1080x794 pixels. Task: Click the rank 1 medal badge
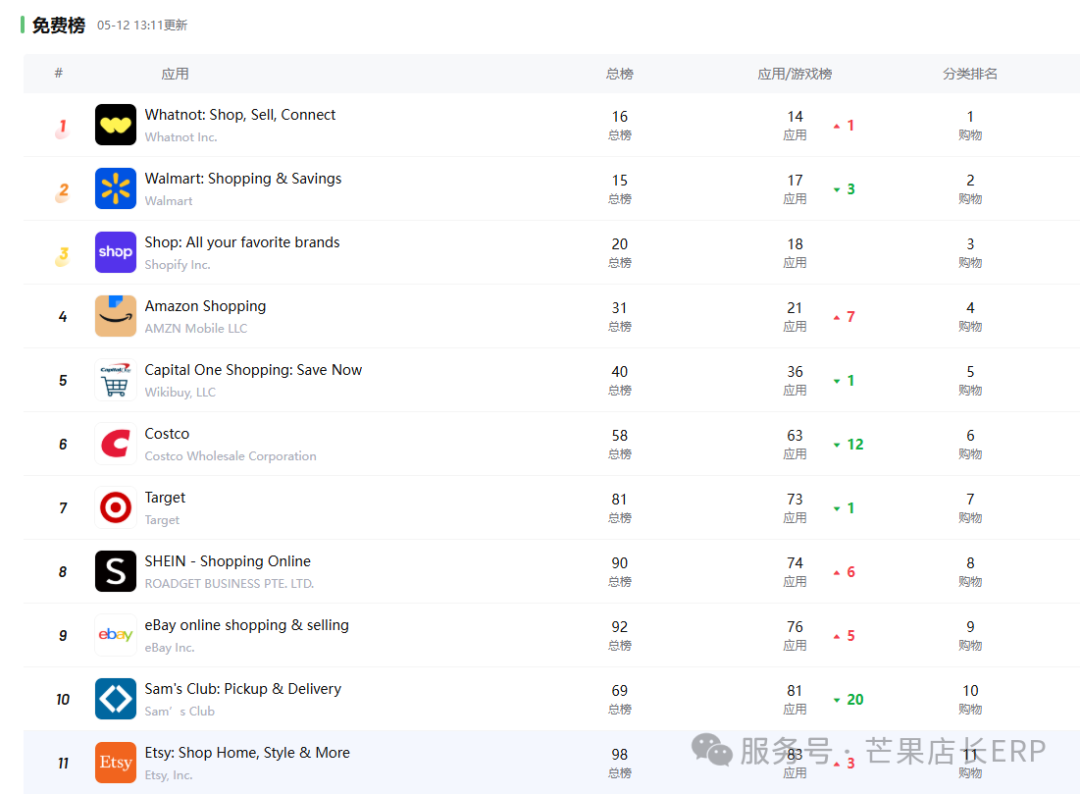pyautogui.click(x=63, y=127)
